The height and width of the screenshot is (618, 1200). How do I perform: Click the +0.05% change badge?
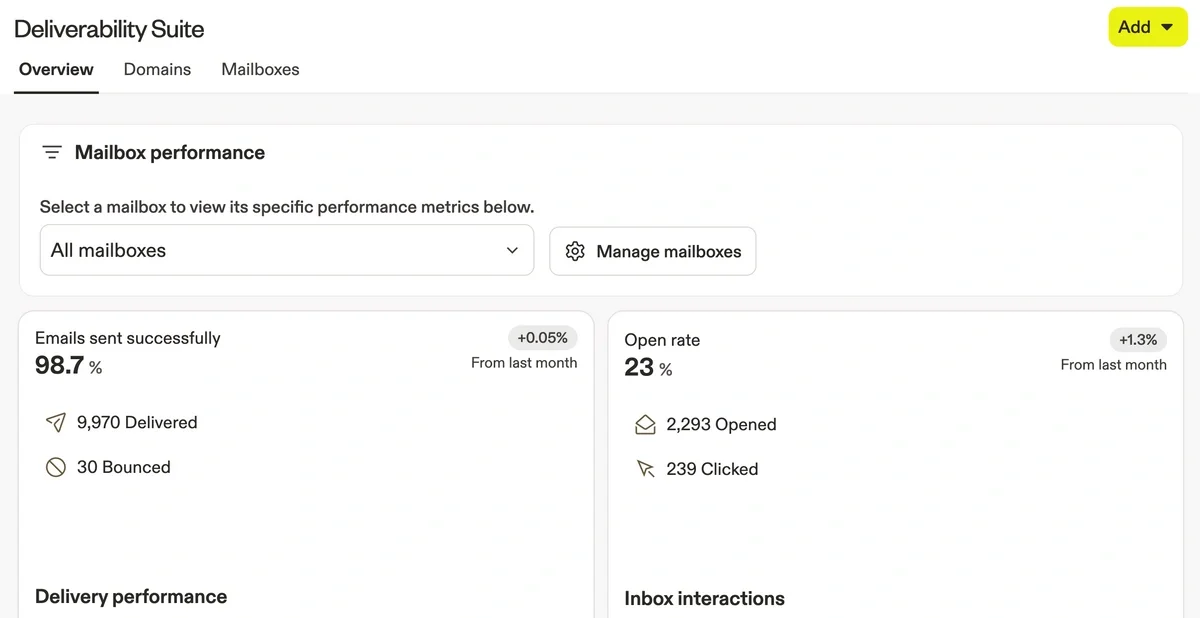click(542, 337)
